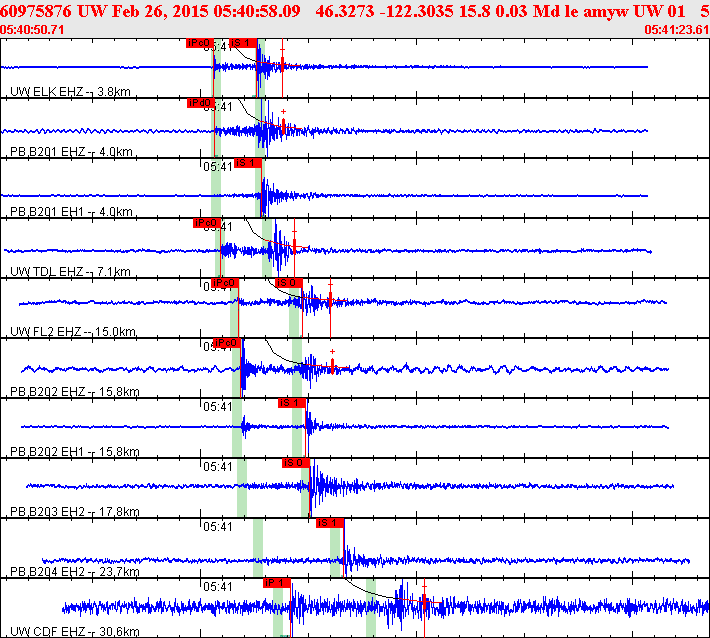Click the iS 1 pick flag on PB B202 EH1
Image resolution: width=710 pixels, height=638 pixels.
292,403
